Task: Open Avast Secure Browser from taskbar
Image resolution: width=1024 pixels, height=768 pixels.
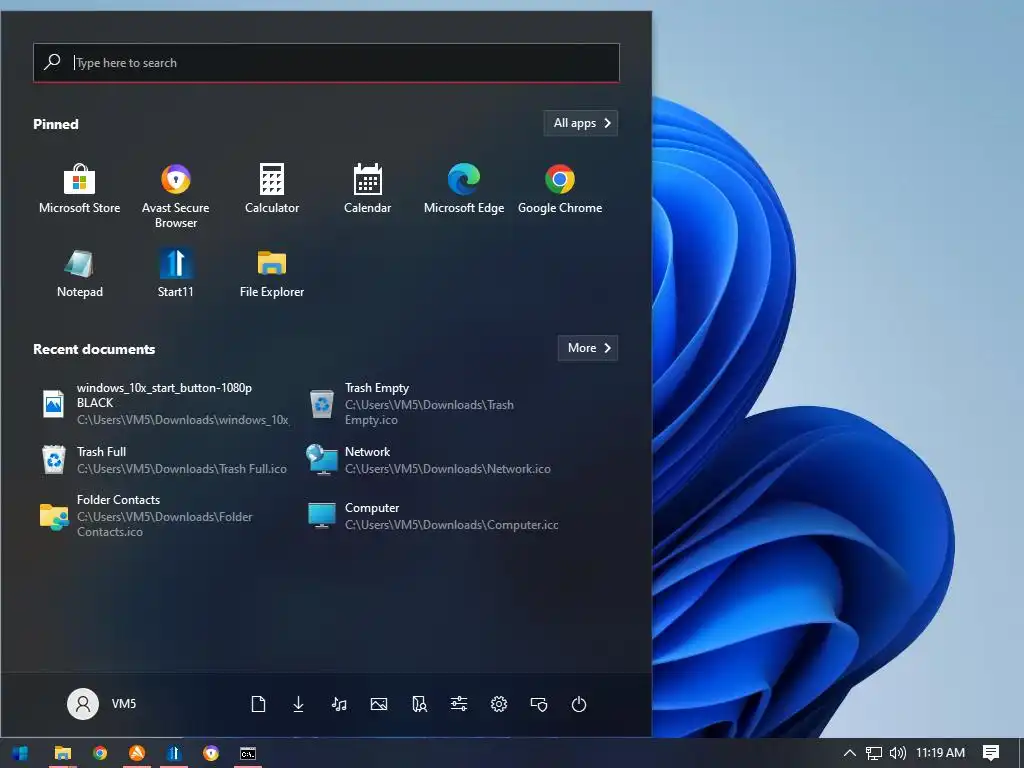Action: [211, 753]
